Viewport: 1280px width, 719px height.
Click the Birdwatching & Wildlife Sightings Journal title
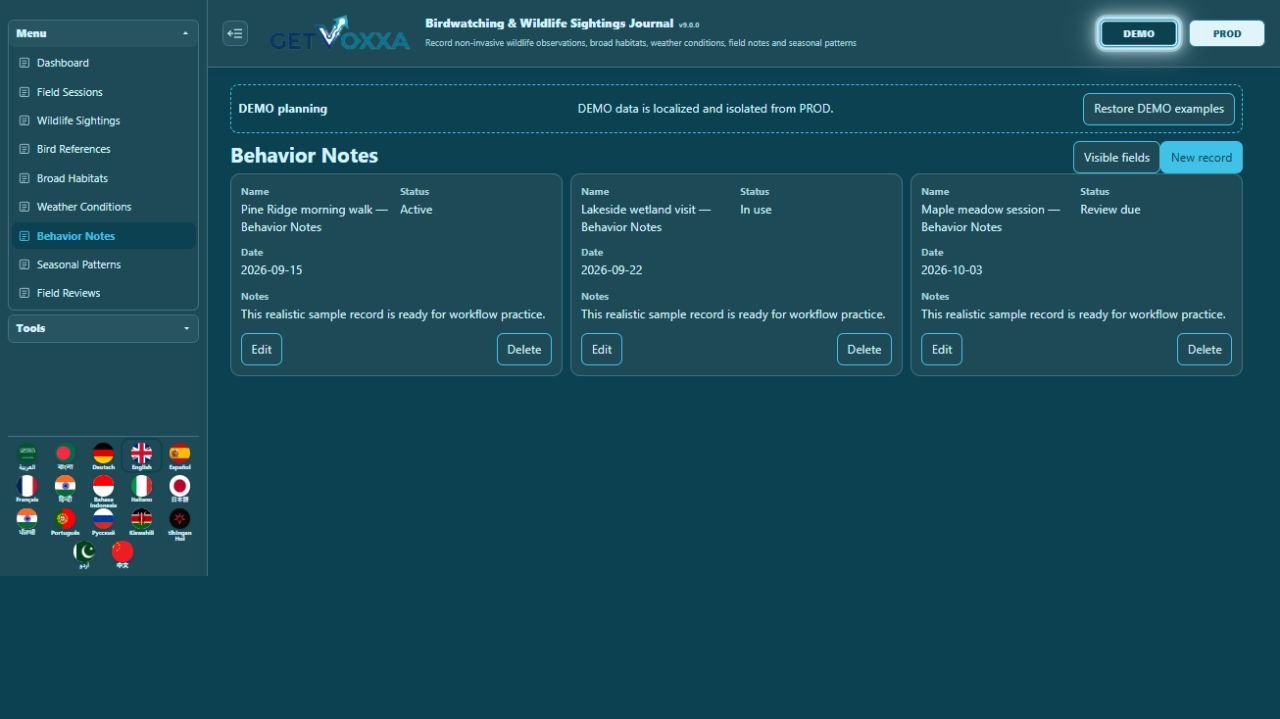(549, 23)
